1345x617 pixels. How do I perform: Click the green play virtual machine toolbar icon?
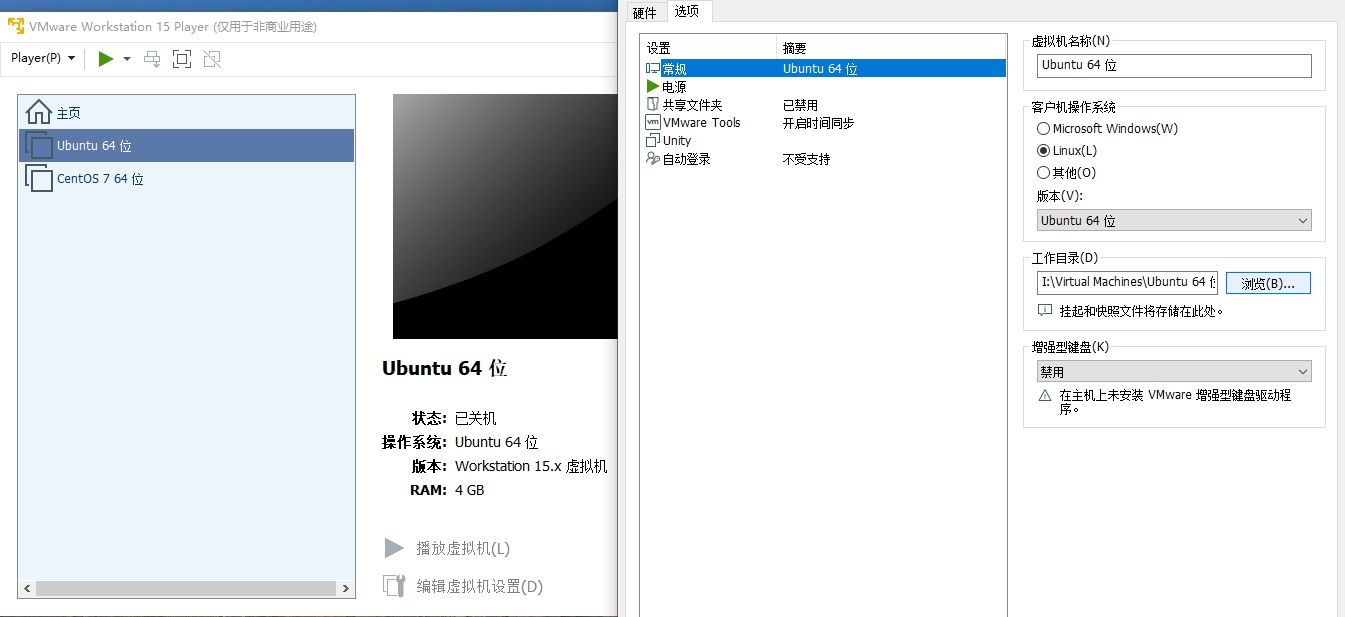click(x=105, y=59)
